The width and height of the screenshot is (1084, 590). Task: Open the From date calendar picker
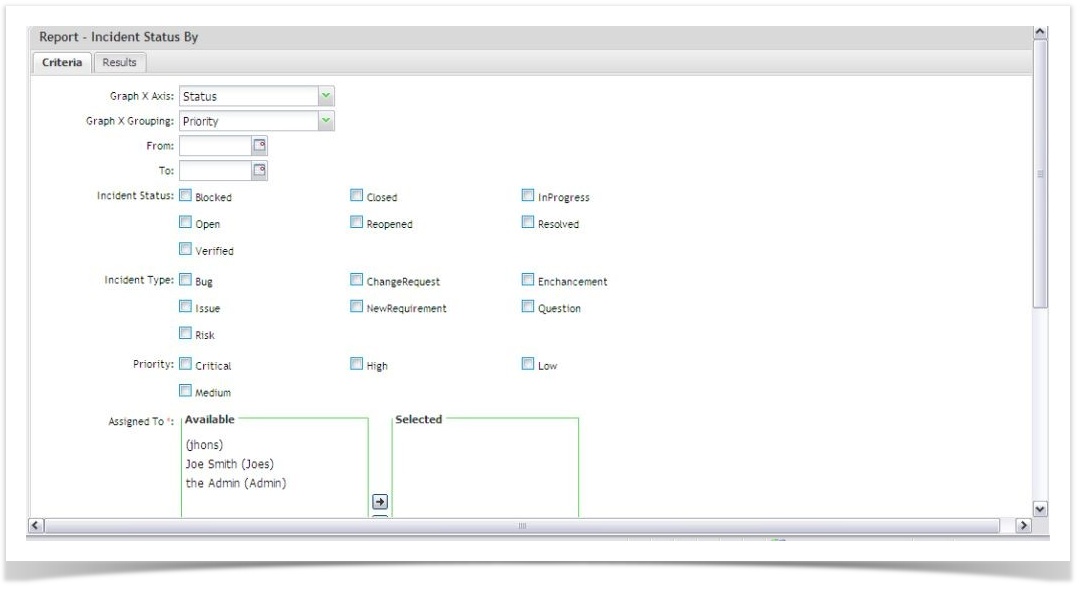point(258,147)
